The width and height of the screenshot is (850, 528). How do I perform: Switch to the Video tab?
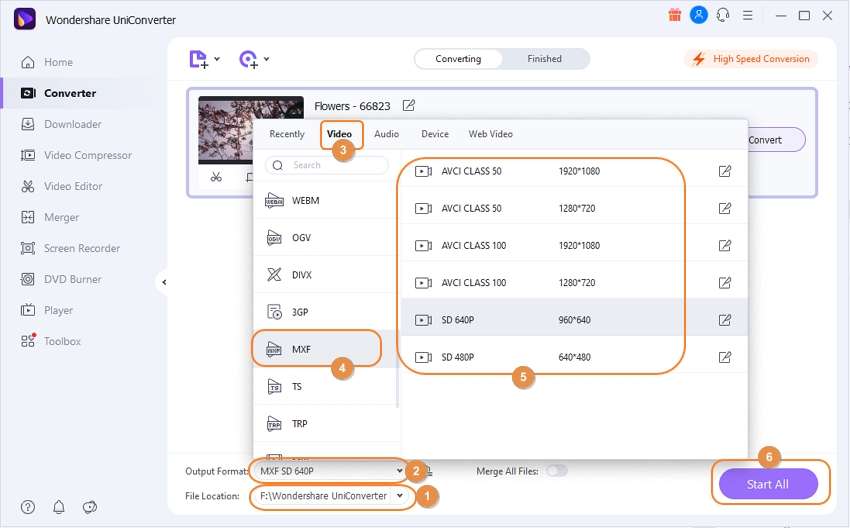click(x=339, y=134)
